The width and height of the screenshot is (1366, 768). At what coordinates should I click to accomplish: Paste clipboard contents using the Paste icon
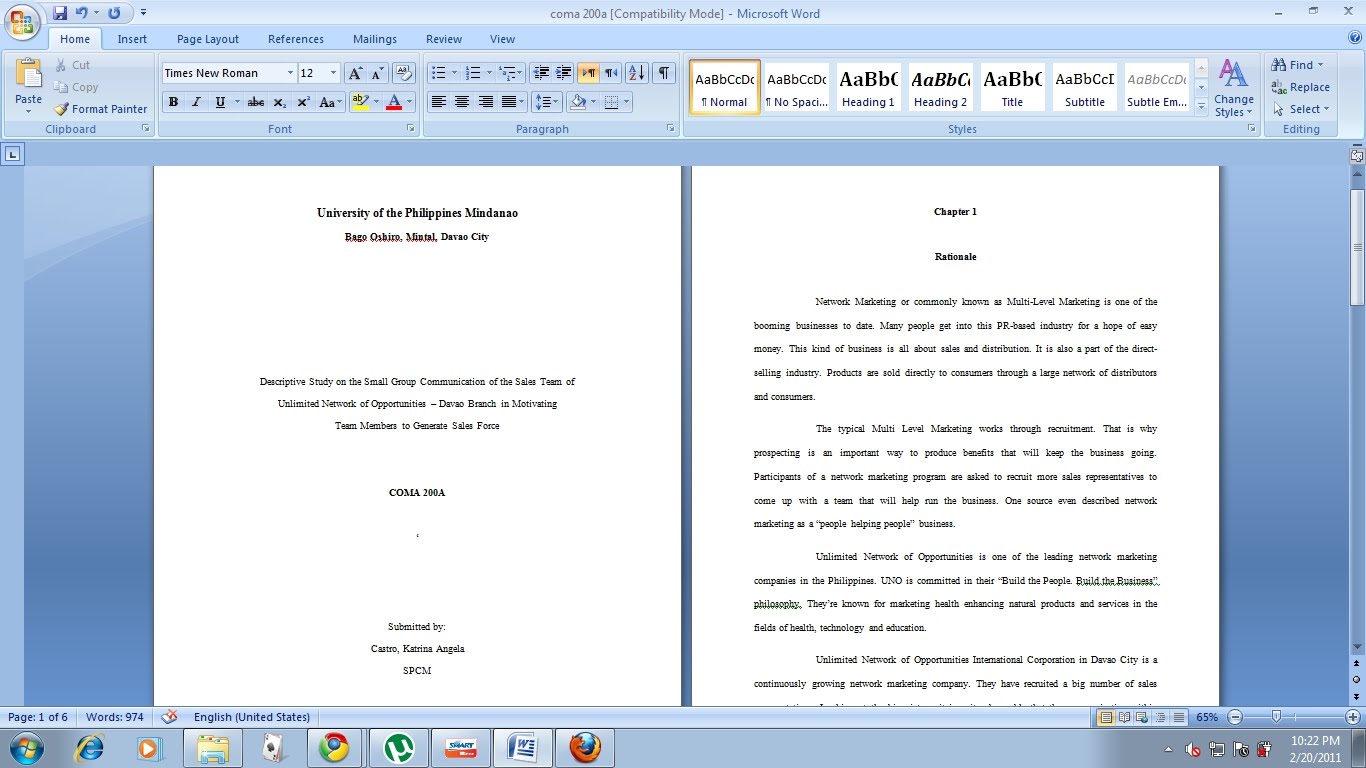coord(28,75)
